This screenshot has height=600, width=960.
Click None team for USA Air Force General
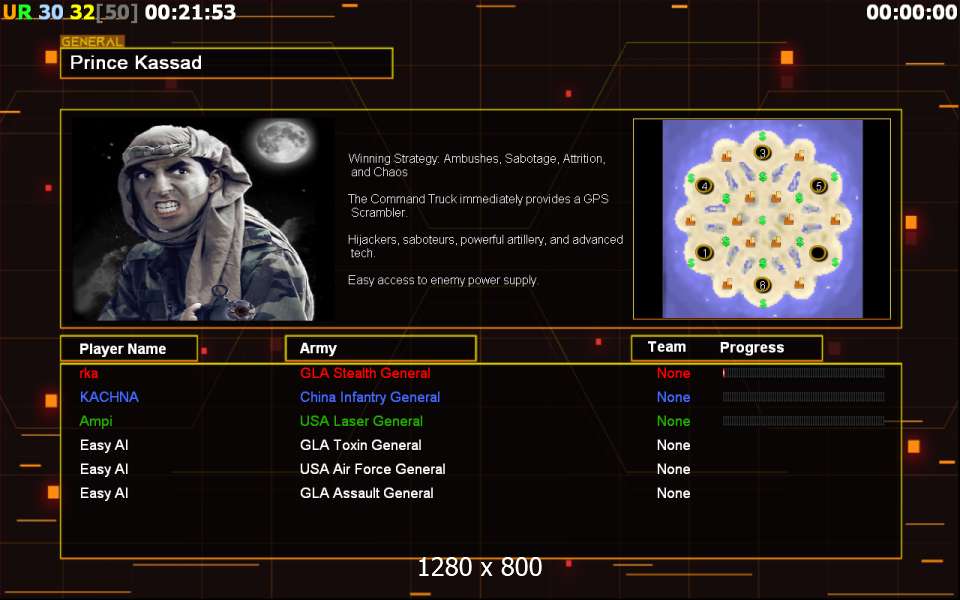pos(673,469)
